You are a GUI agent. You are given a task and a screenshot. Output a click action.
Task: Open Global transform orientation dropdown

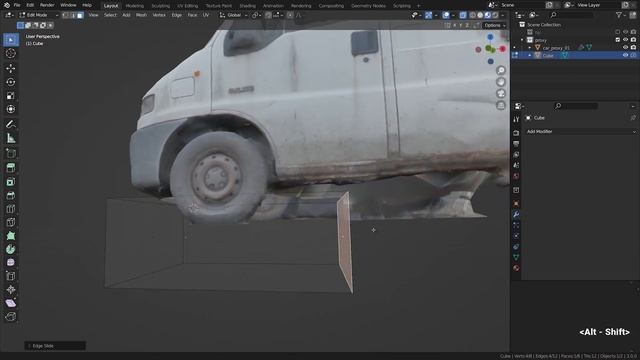(x=233, y=15)
